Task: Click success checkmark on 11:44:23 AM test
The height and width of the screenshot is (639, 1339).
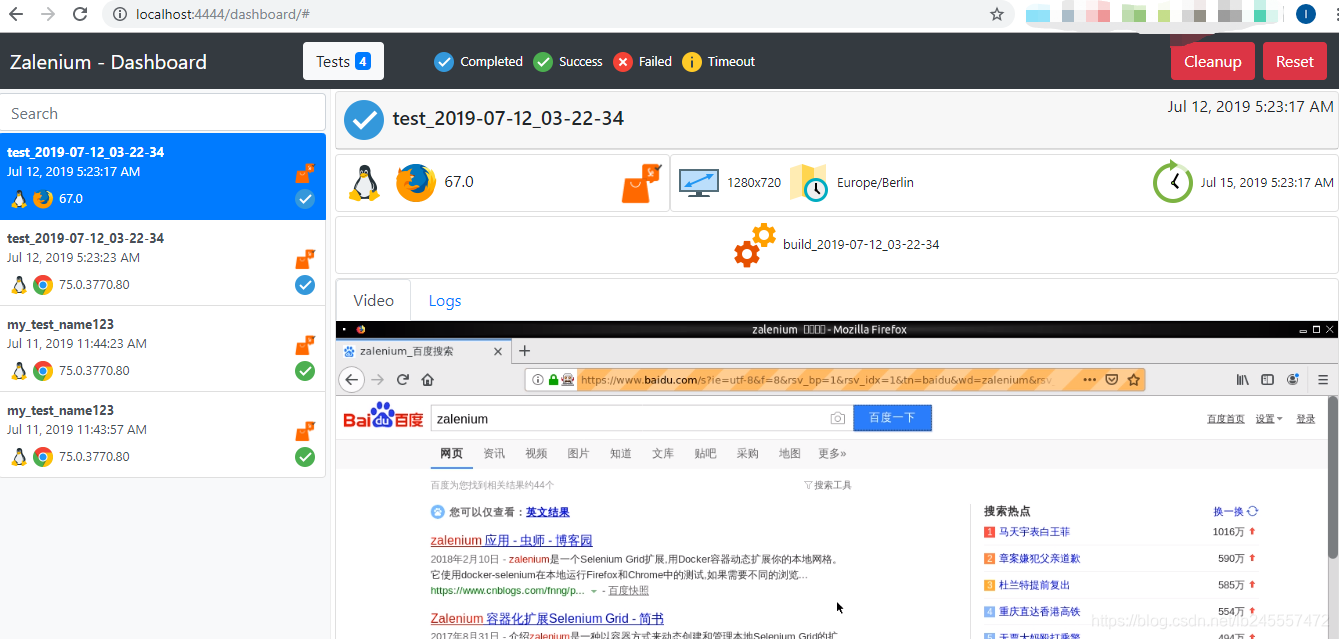Action: coord(305,371)
